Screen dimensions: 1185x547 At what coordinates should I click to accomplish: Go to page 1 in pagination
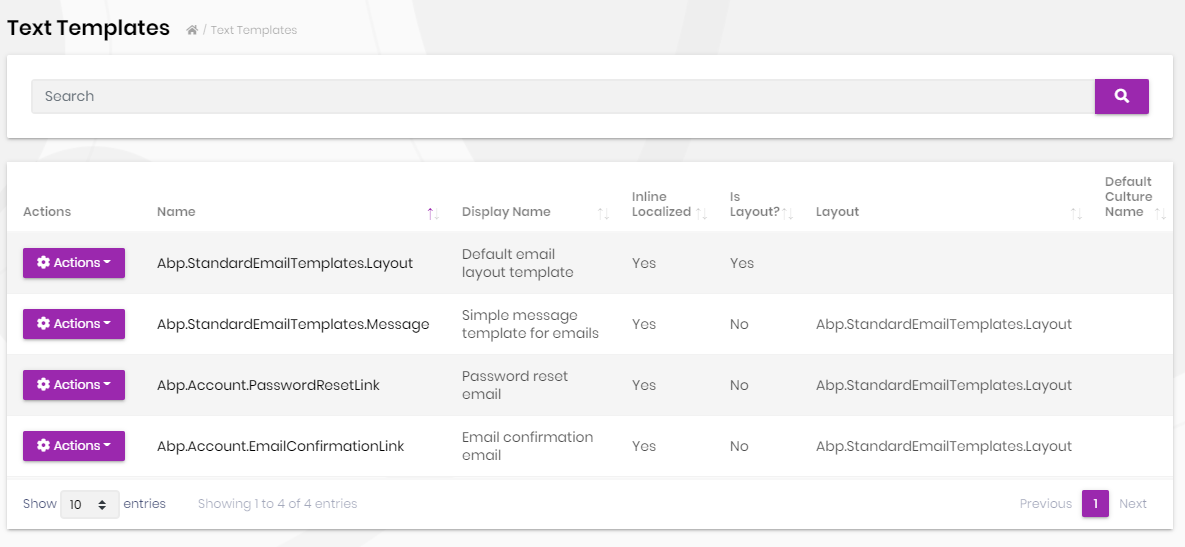coord(1095,504)
